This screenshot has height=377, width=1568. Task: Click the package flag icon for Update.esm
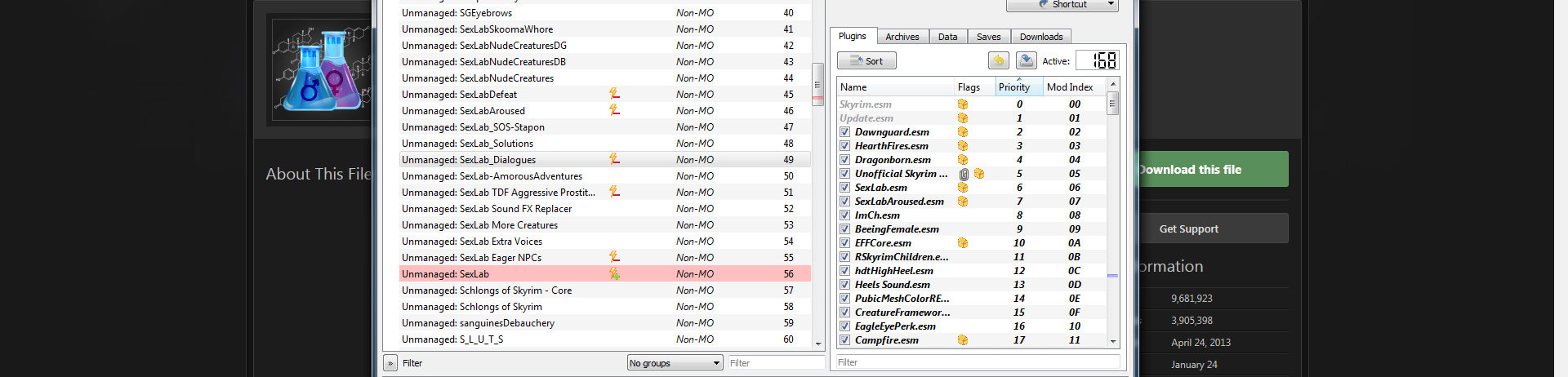(963, 118)
